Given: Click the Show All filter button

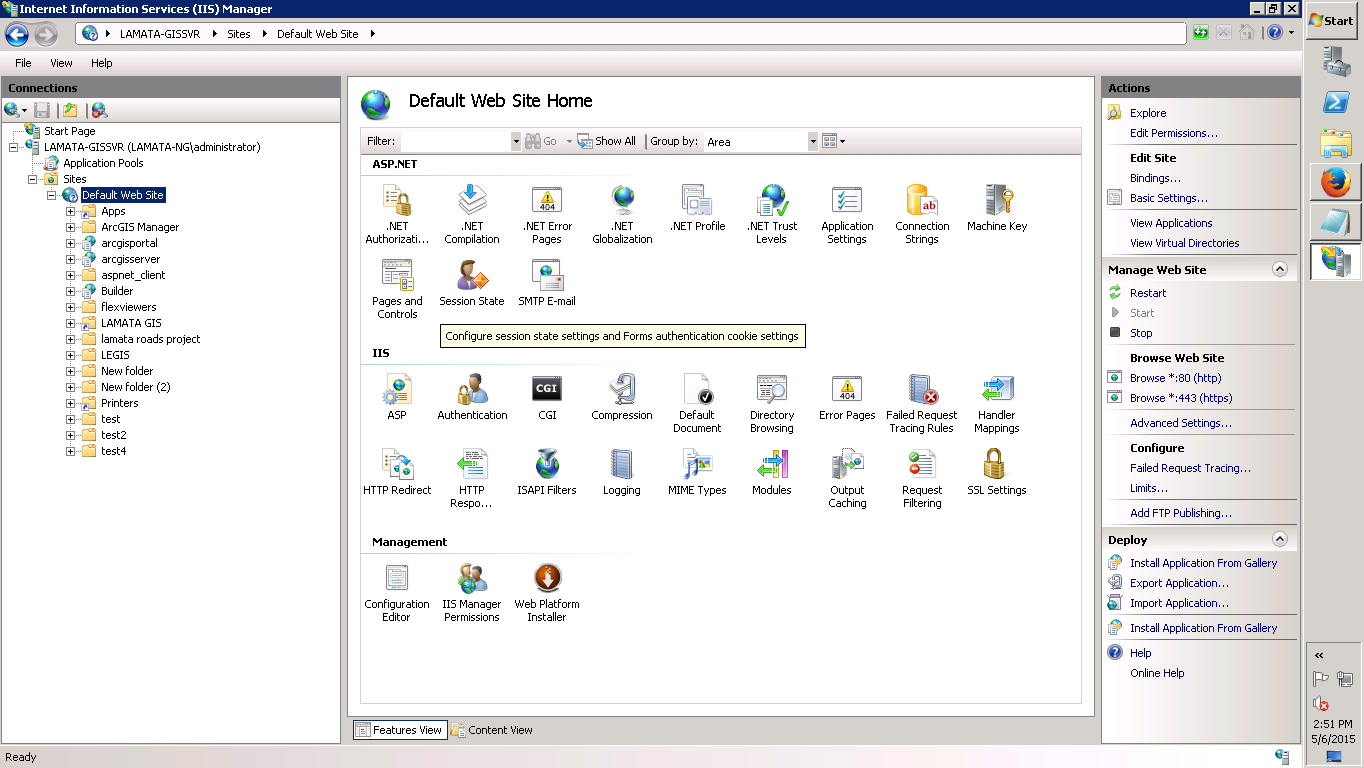Looking at the screenshot, I should point(607,142).
